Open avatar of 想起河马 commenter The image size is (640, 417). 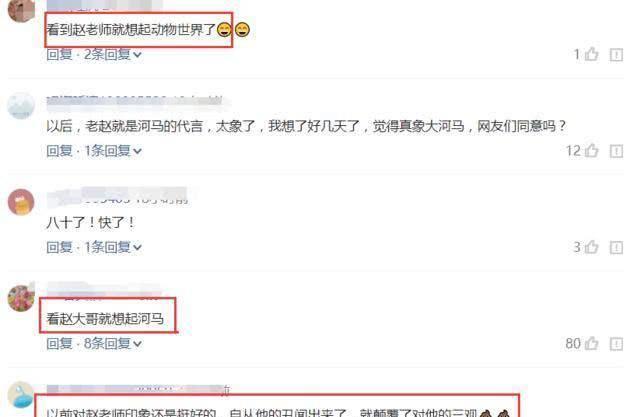pyautogui.click(x=21, y=298)
